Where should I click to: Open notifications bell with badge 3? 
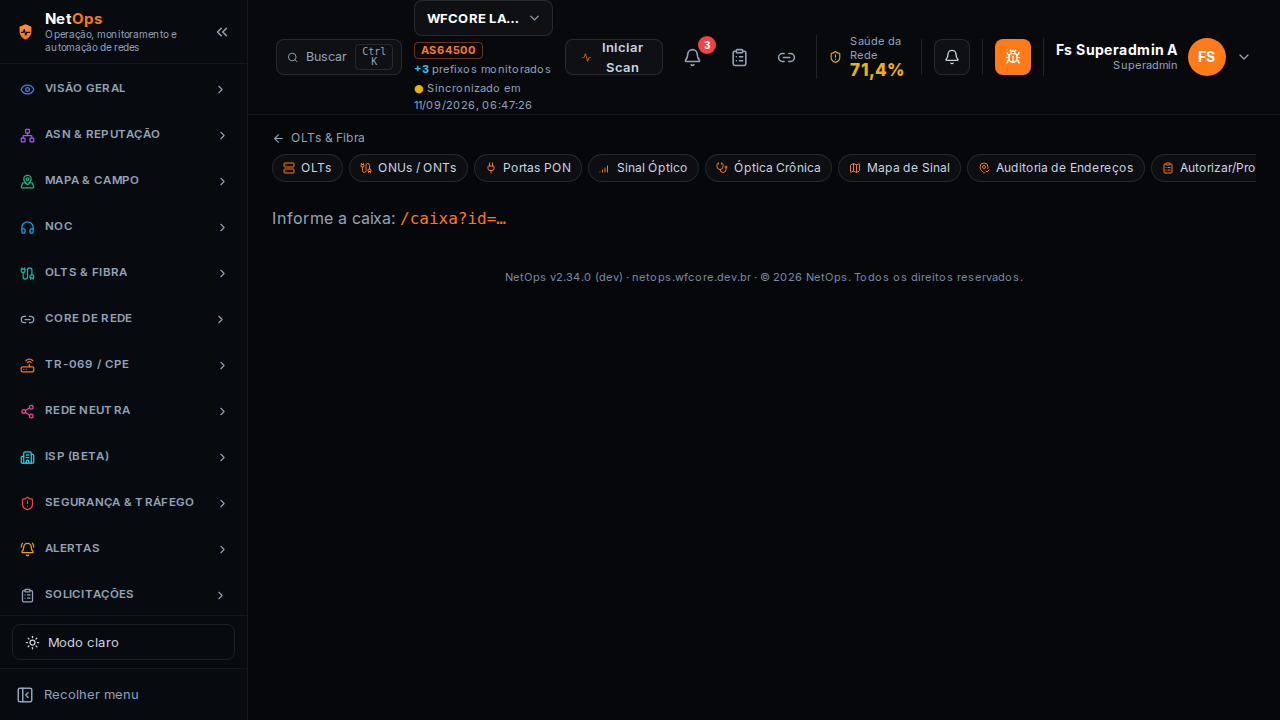click(x=693, y=57)
